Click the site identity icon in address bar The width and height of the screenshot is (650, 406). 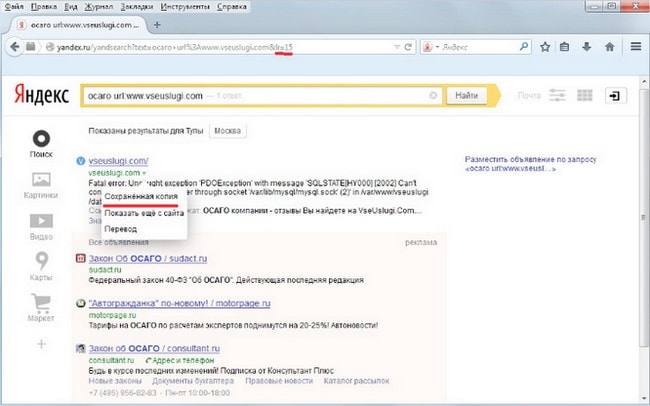(50, 47)
